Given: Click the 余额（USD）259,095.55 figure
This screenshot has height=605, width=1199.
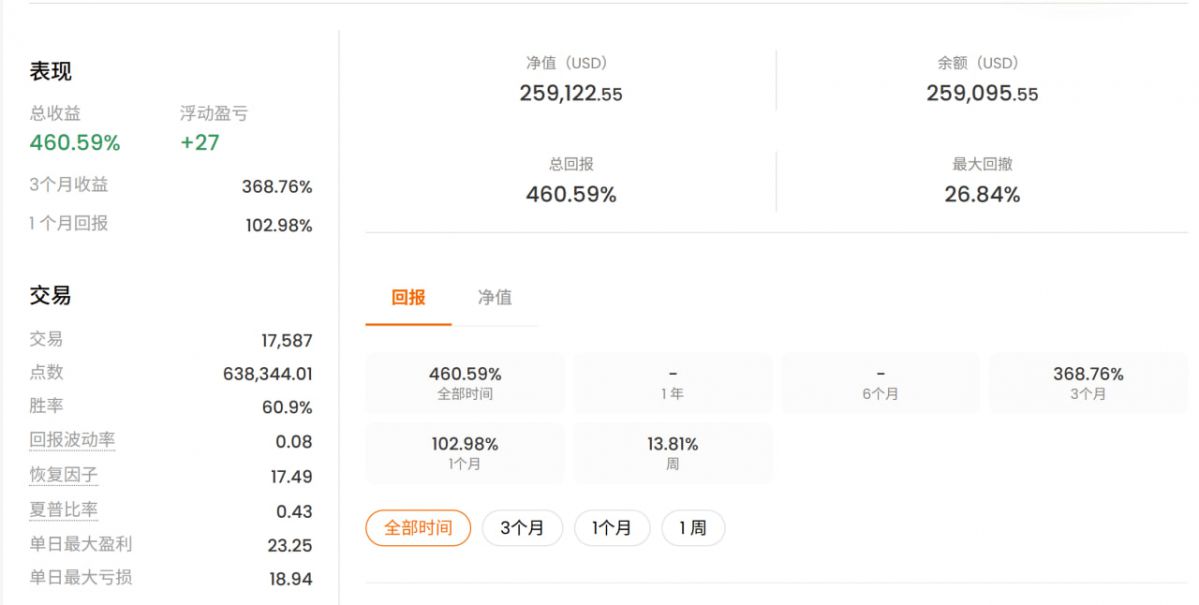Looking at the screenshot, I should (982, 93).
